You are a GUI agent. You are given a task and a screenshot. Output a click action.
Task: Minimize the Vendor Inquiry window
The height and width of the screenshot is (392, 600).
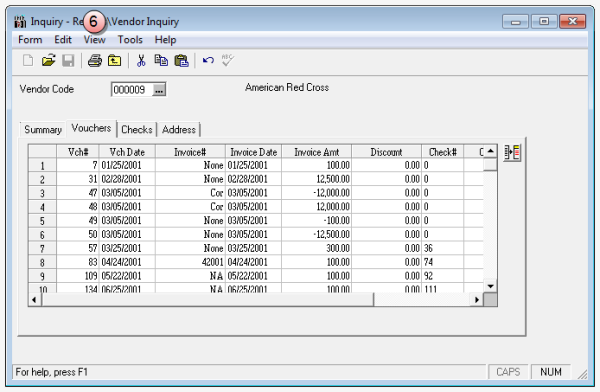tap(515, 22)
